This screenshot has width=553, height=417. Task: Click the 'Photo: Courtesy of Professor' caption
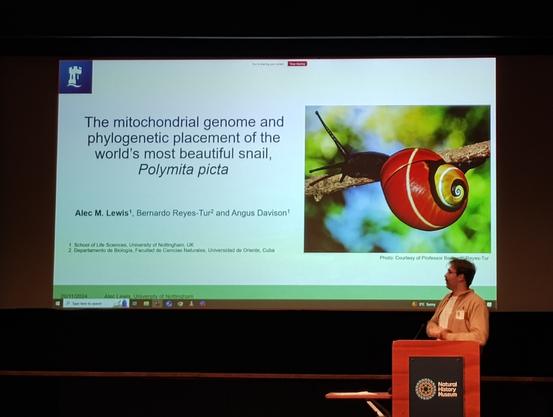coord(434,258)
